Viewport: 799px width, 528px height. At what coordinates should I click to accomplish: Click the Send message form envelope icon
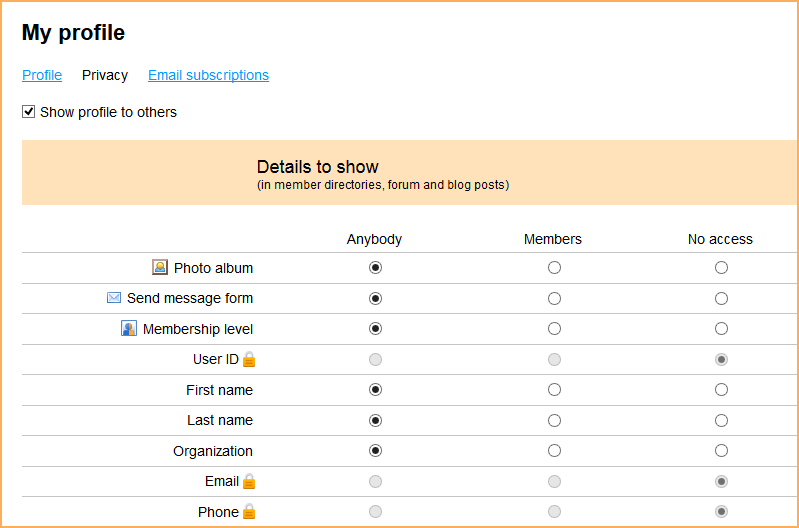pos(114,297)
